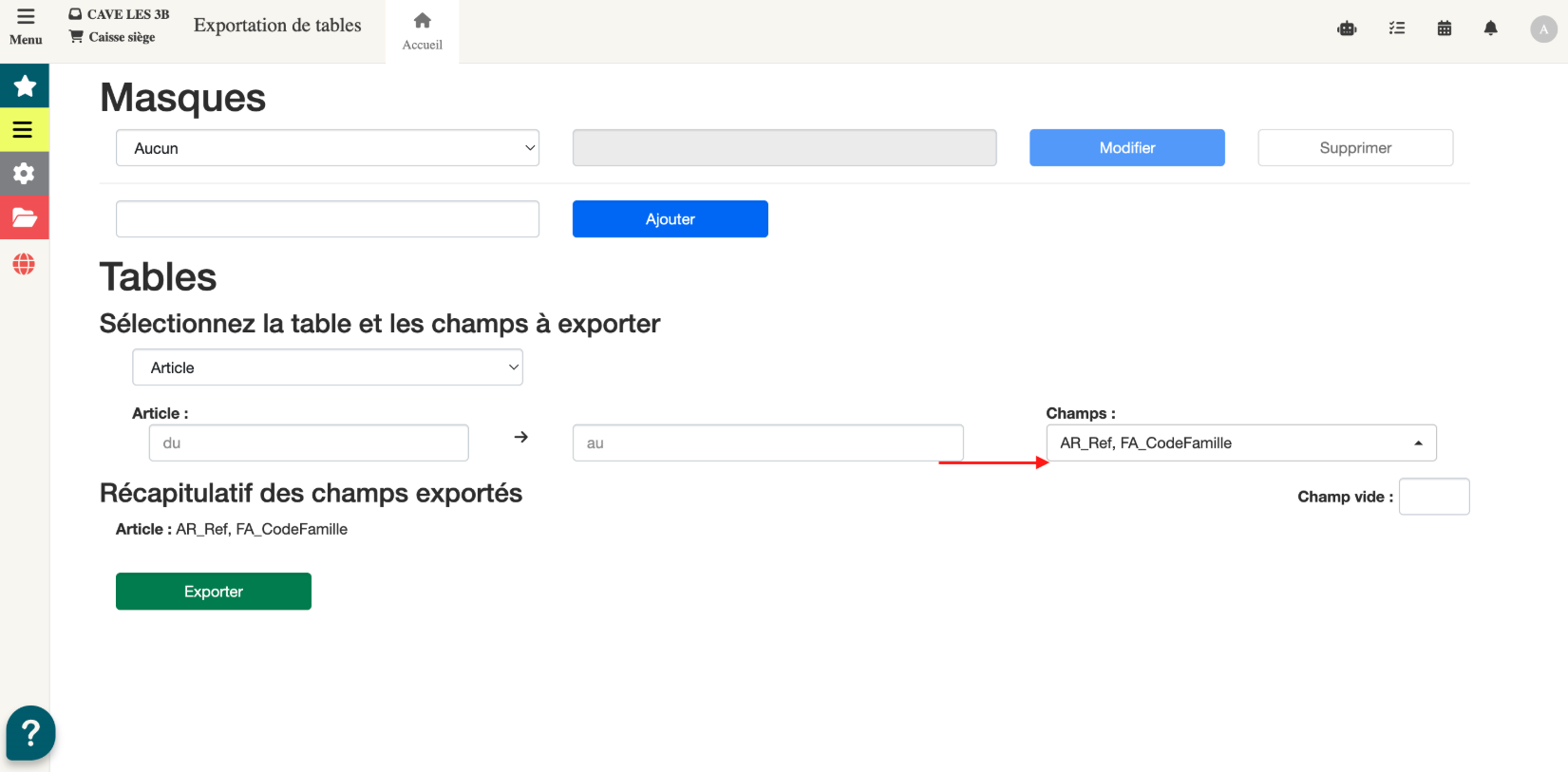Click the globe icon in sidebar
Screen dimensions: 1568x772
(x=25, y=264)
